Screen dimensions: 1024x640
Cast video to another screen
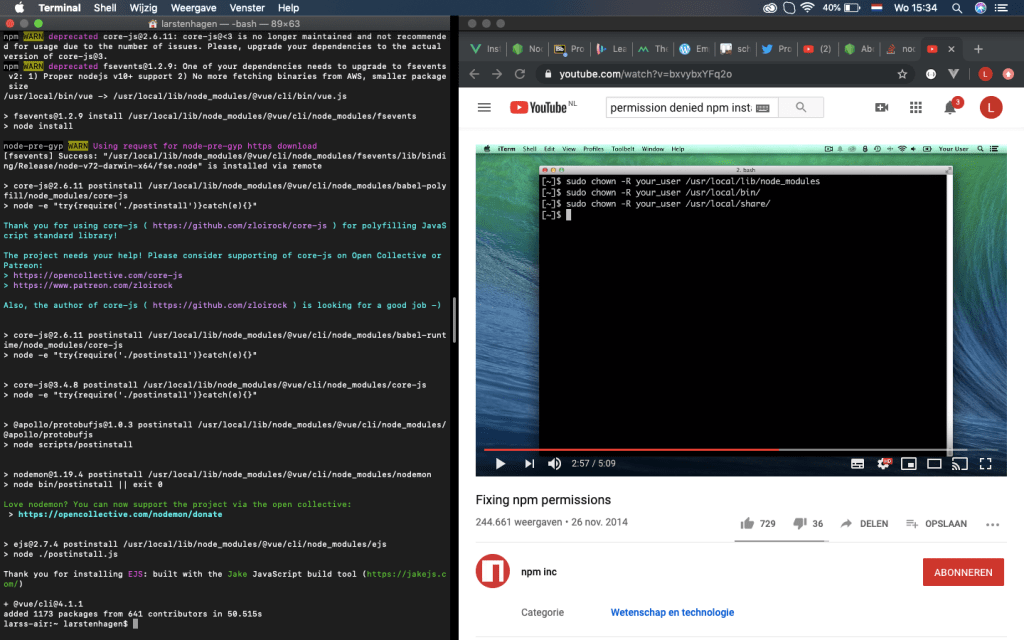[959, 463]
